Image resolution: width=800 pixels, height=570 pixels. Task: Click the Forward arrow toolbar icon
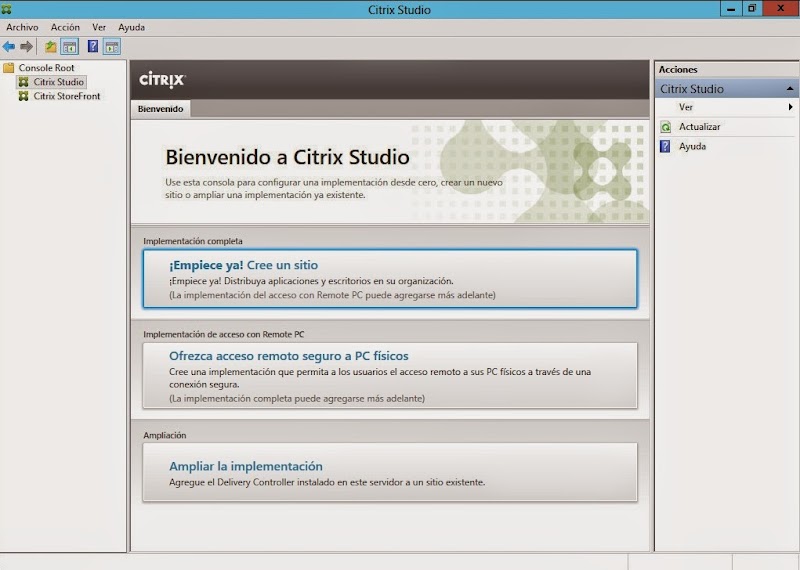coord(27,47)
